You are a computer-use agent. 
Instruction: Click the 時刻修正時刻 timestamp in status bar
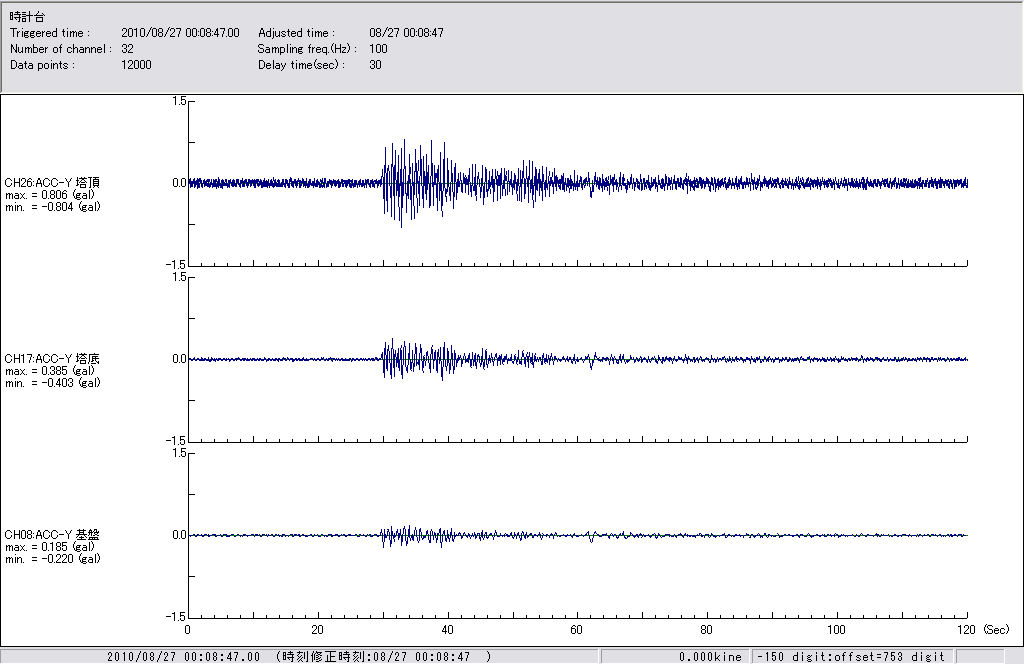pos(383,657)
